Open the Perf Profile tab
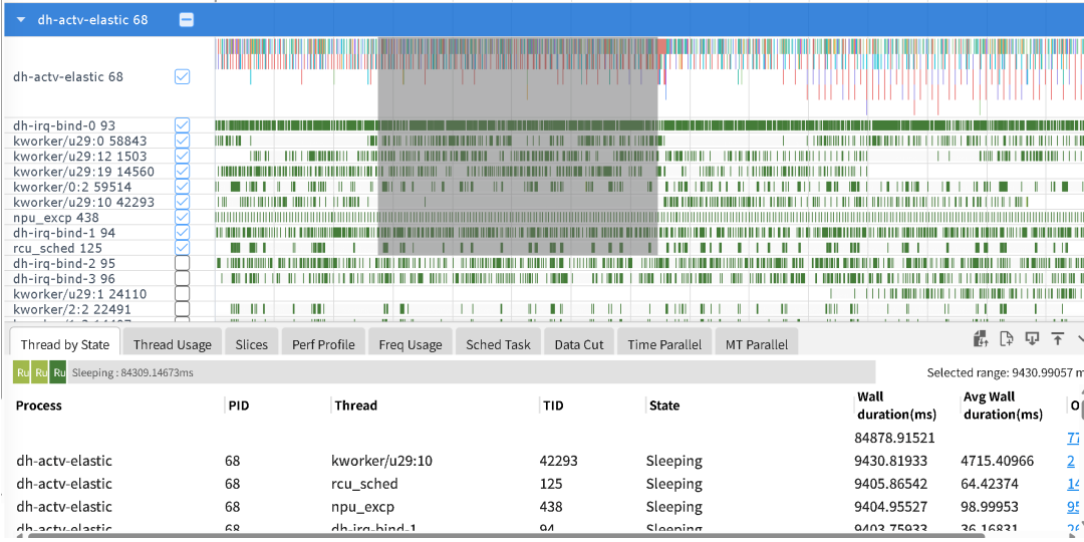Screen dimensions: 1084x542 point(323,344)
